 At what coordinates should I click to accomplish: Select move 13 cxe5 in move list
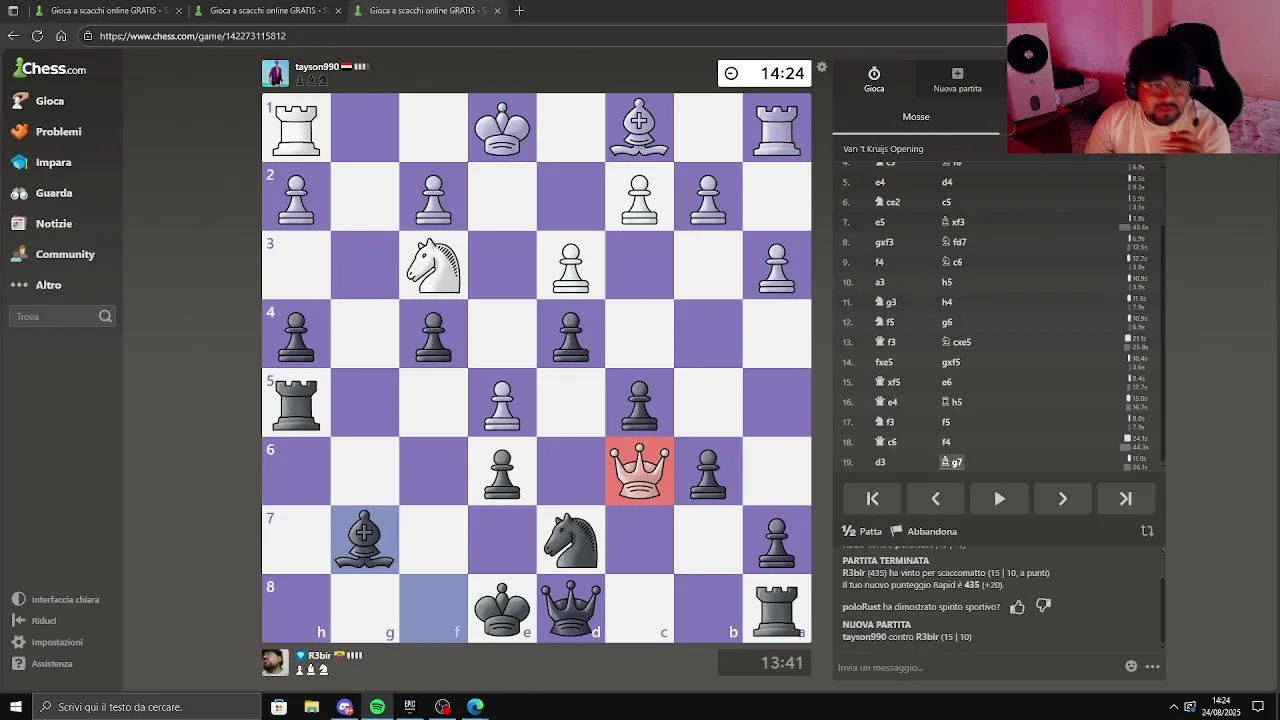point(957,342)
